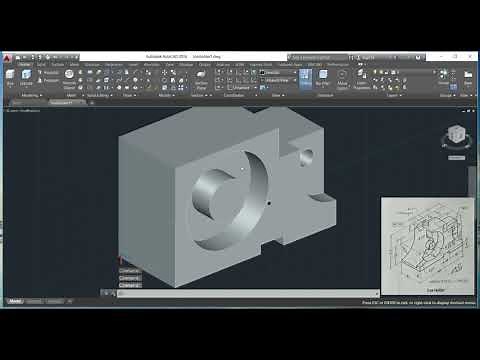The image size is (480, 360).
Task: Toggle Group Selection on/off
Action: point(453,88)
